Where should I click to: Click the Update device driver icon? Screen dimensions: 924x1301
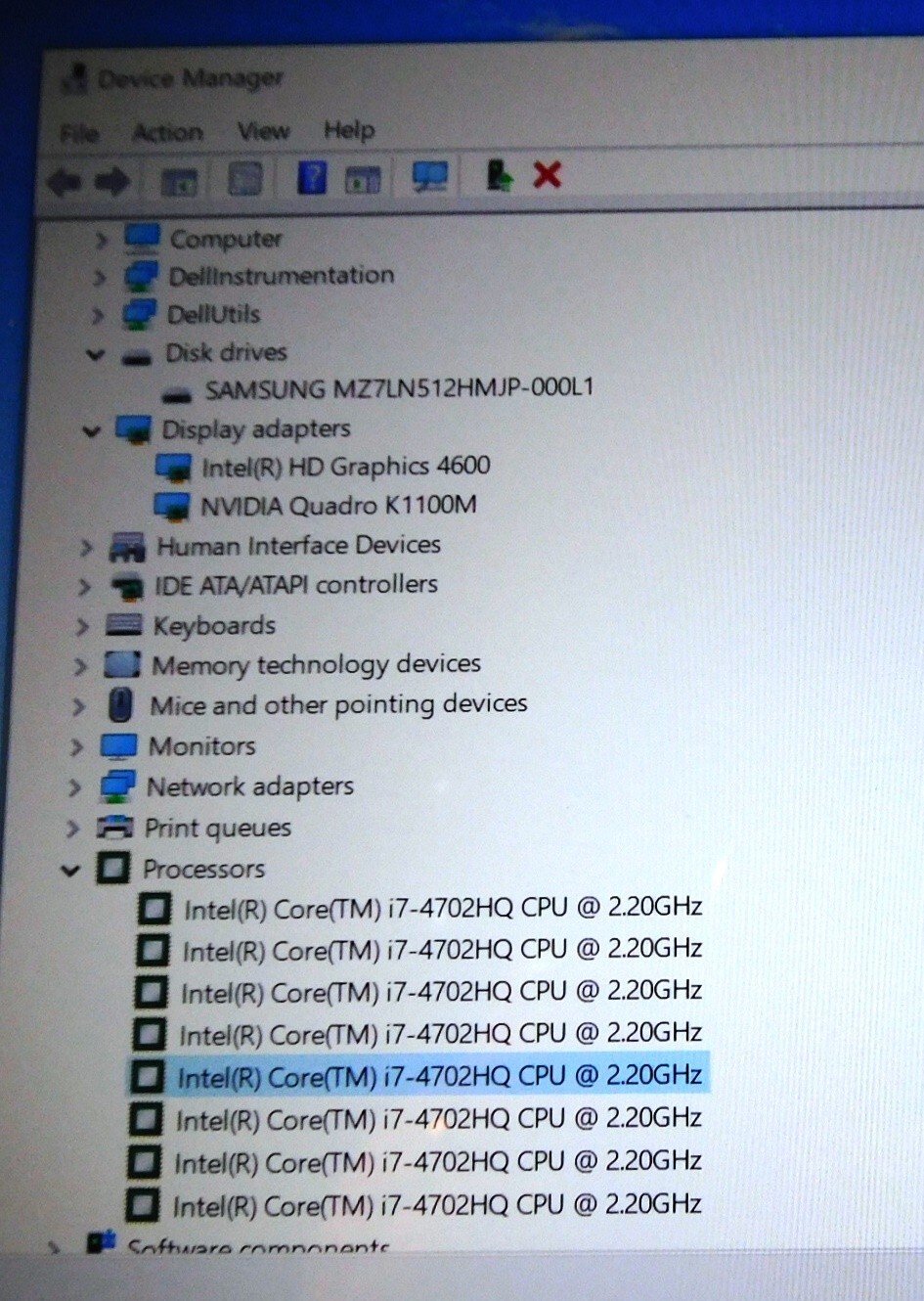pos(499,175)
